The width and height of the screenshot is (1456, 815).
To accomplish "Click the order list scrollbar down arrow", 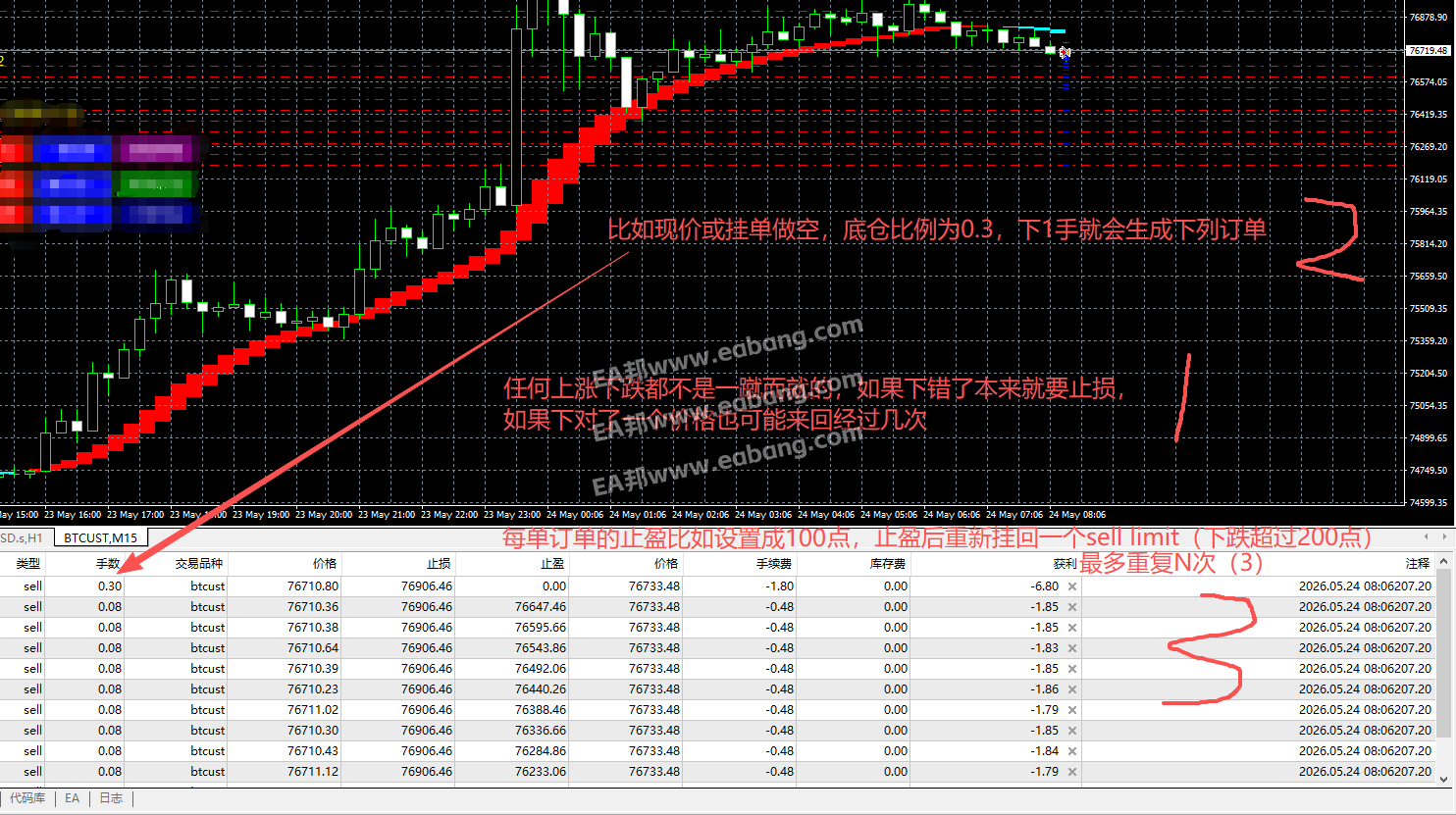I will (1443, 779).
